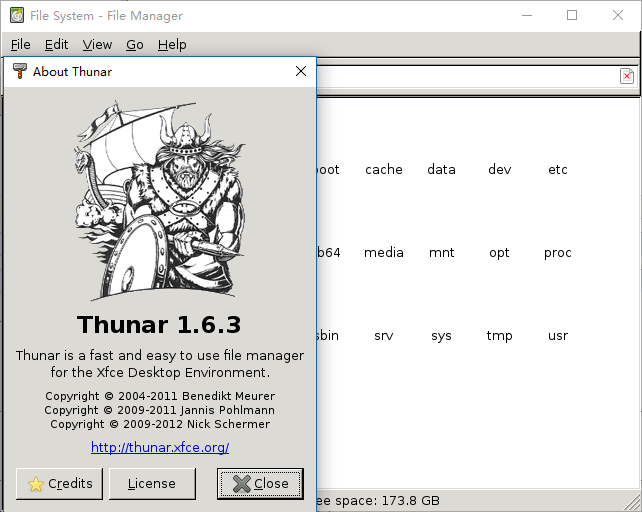Click the hammer icon in About Thunar title bar

tap(19, 71)
